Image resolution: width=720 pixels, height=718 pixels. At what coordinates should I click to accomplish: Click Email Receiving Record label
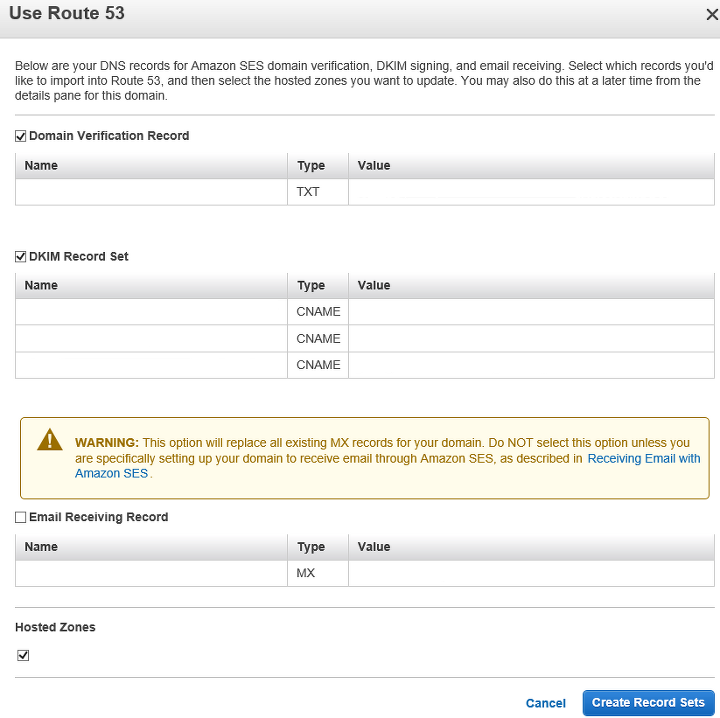point(99,517)
